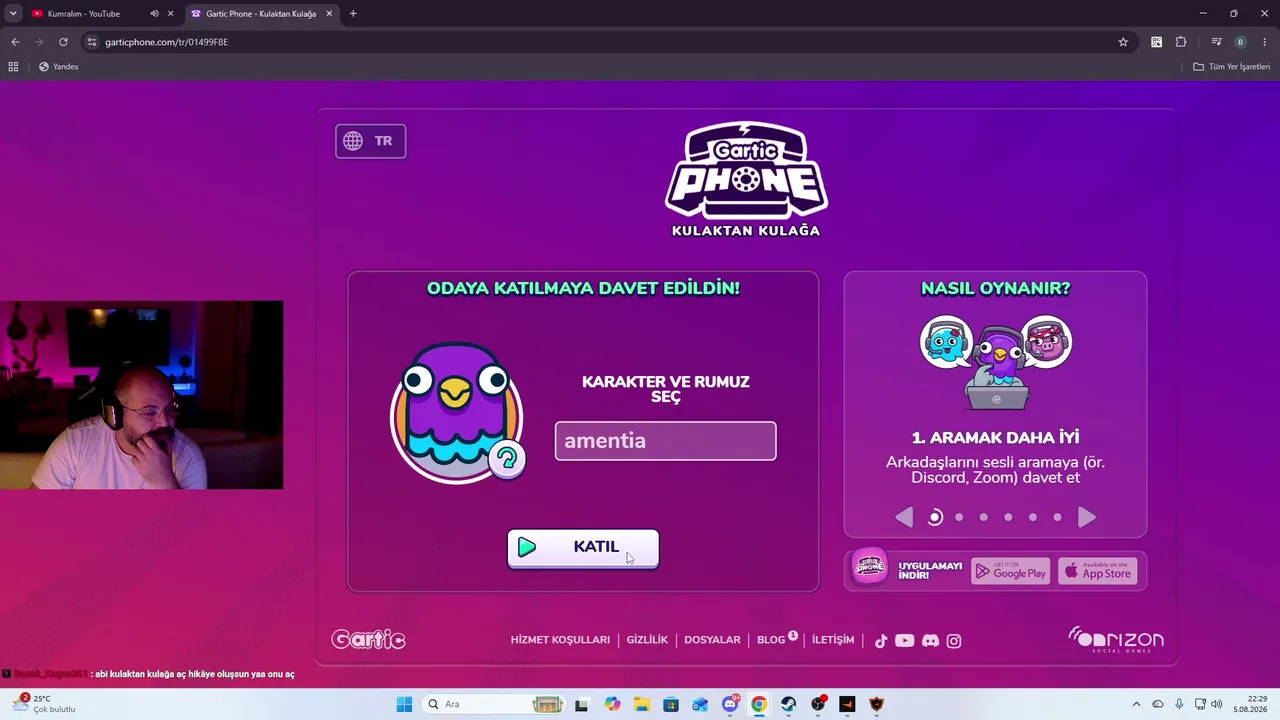Switch to the Gartic Phone browser tab

coord(262,14)
